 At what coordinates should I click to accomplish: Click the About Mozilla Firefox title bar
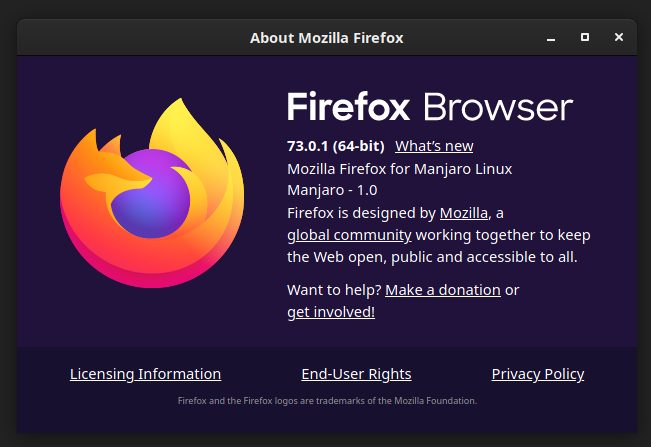(326, 38)
